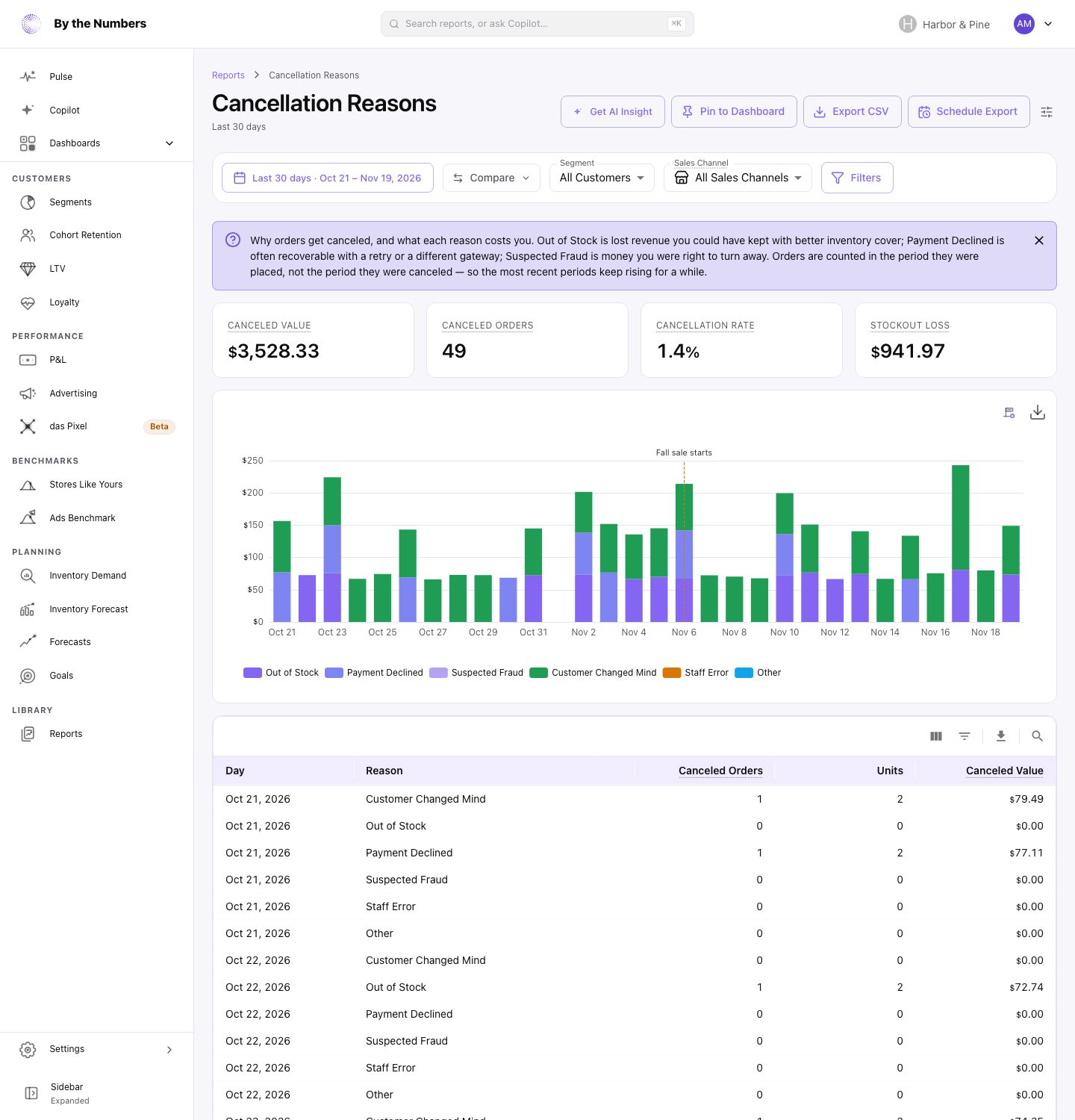Toggle Customer Changed Mind legend series
Viewport: 1075px width, 1120px height.
tap(593, 673)
